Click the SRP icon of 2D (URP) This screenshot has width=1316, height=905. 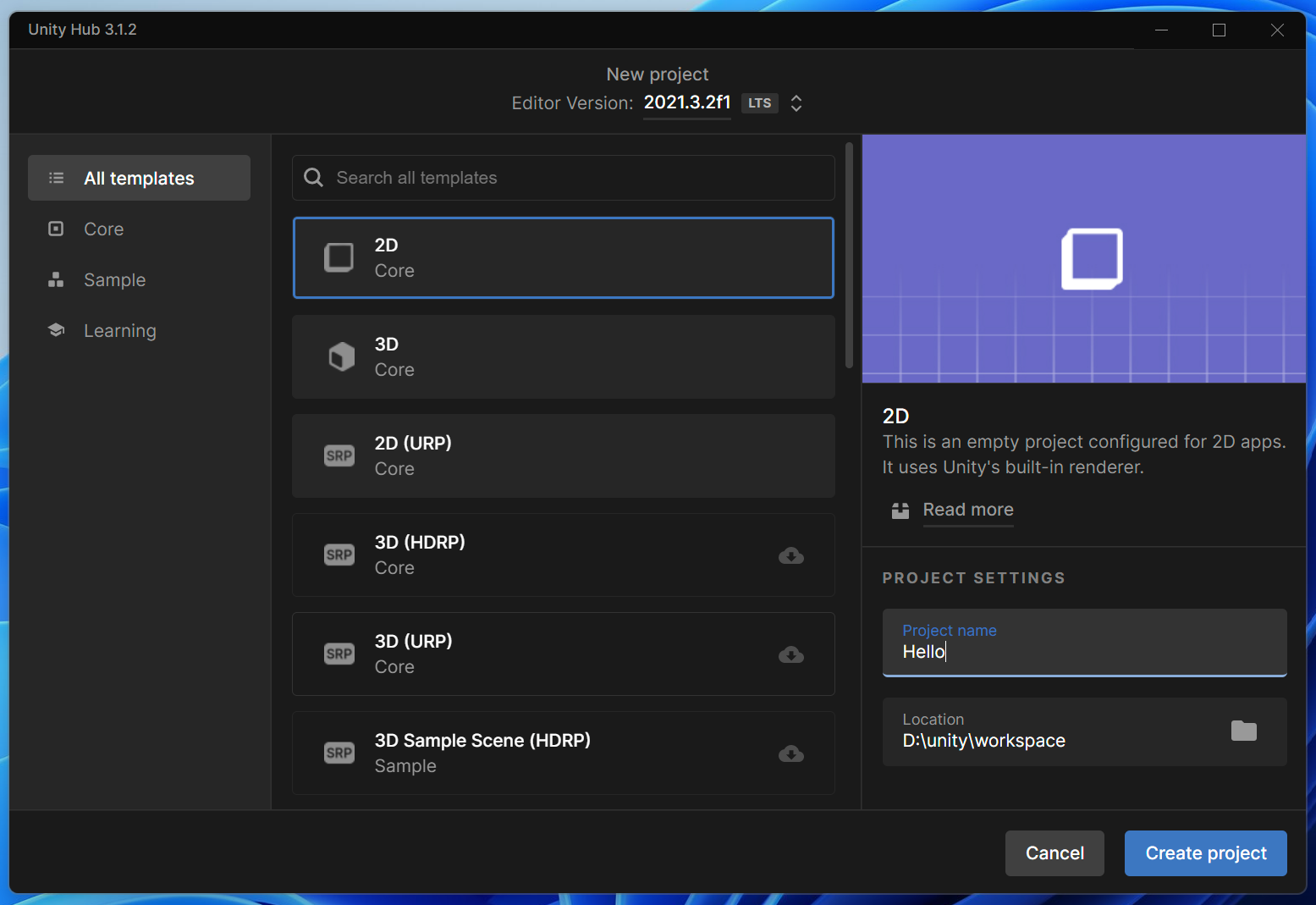(x=339, y=456)
